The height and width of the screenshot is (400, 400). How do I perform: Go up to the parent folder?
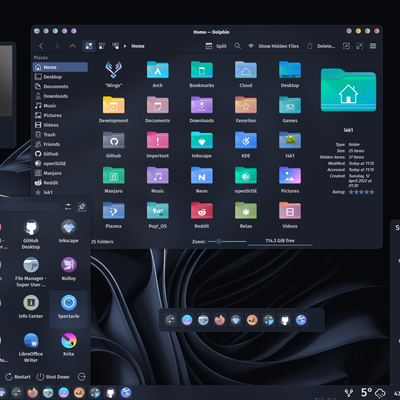[x=72, y=46]
